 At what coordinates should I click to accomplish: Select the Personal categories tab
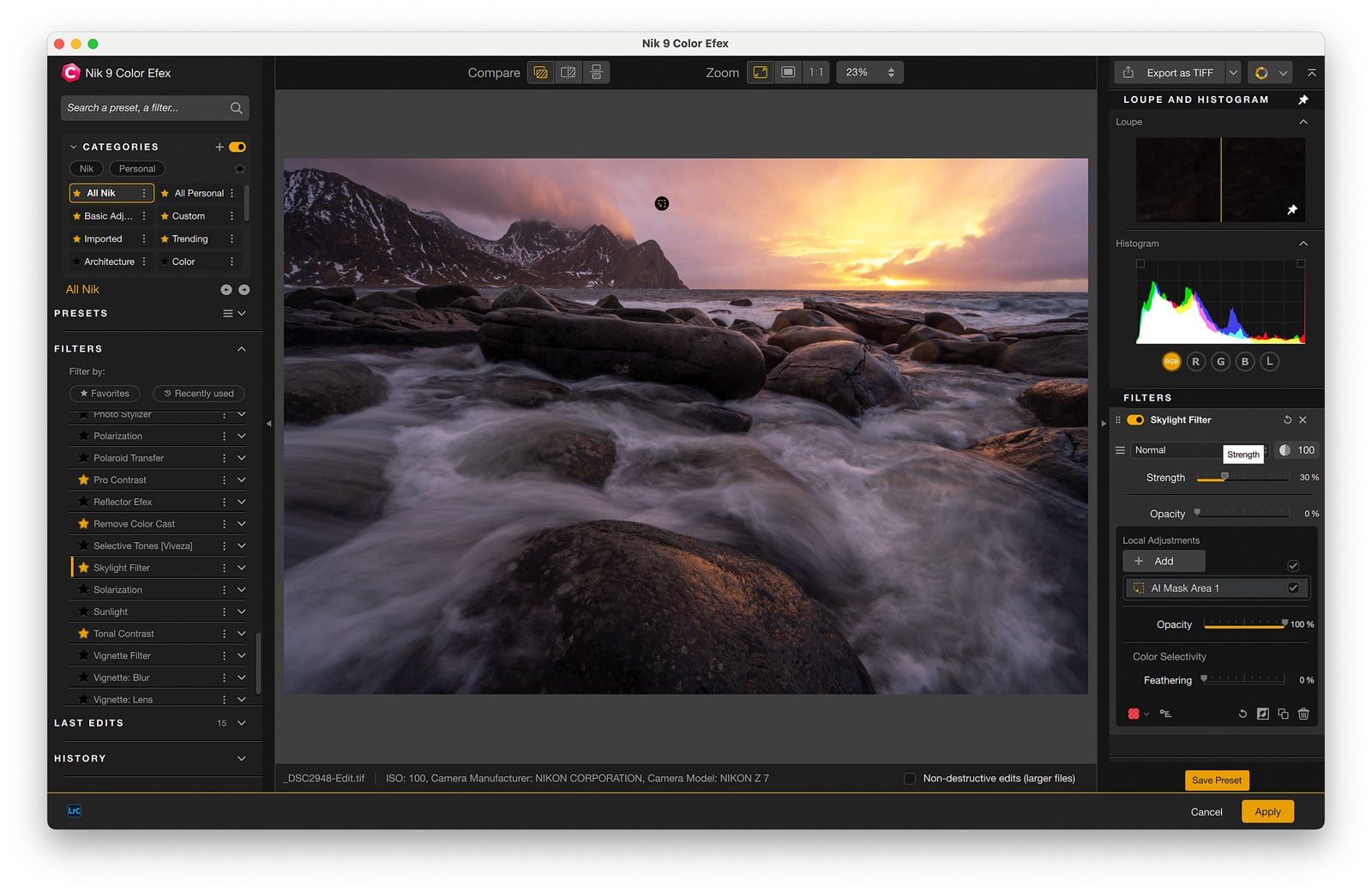137,169
